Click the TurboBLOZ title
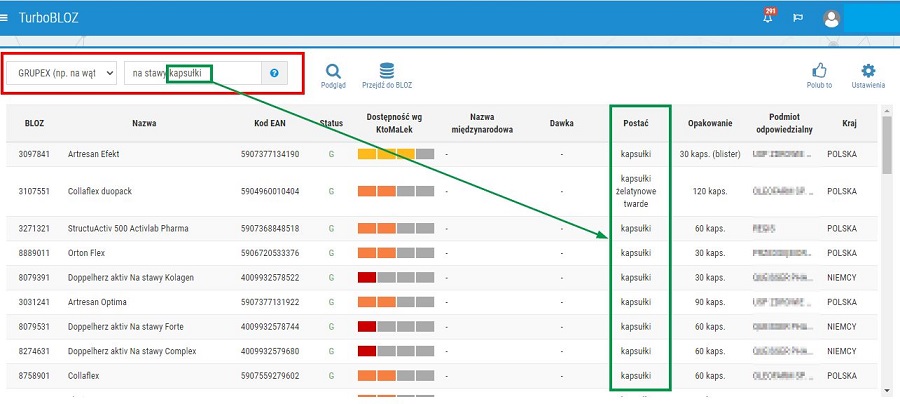 (48, 18)
